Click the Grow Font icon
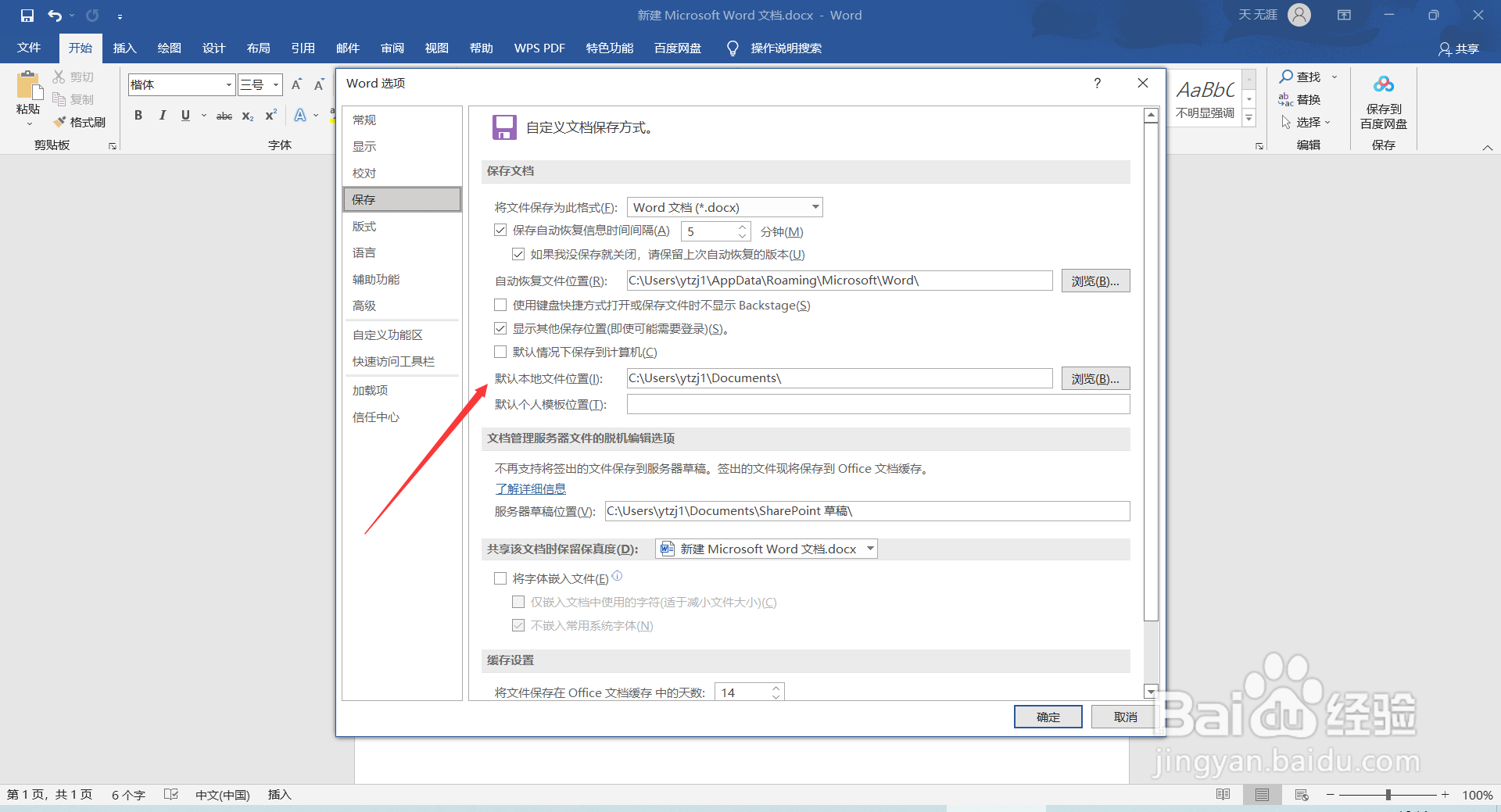Screen dimensions: 1501x812 (296, 84)
